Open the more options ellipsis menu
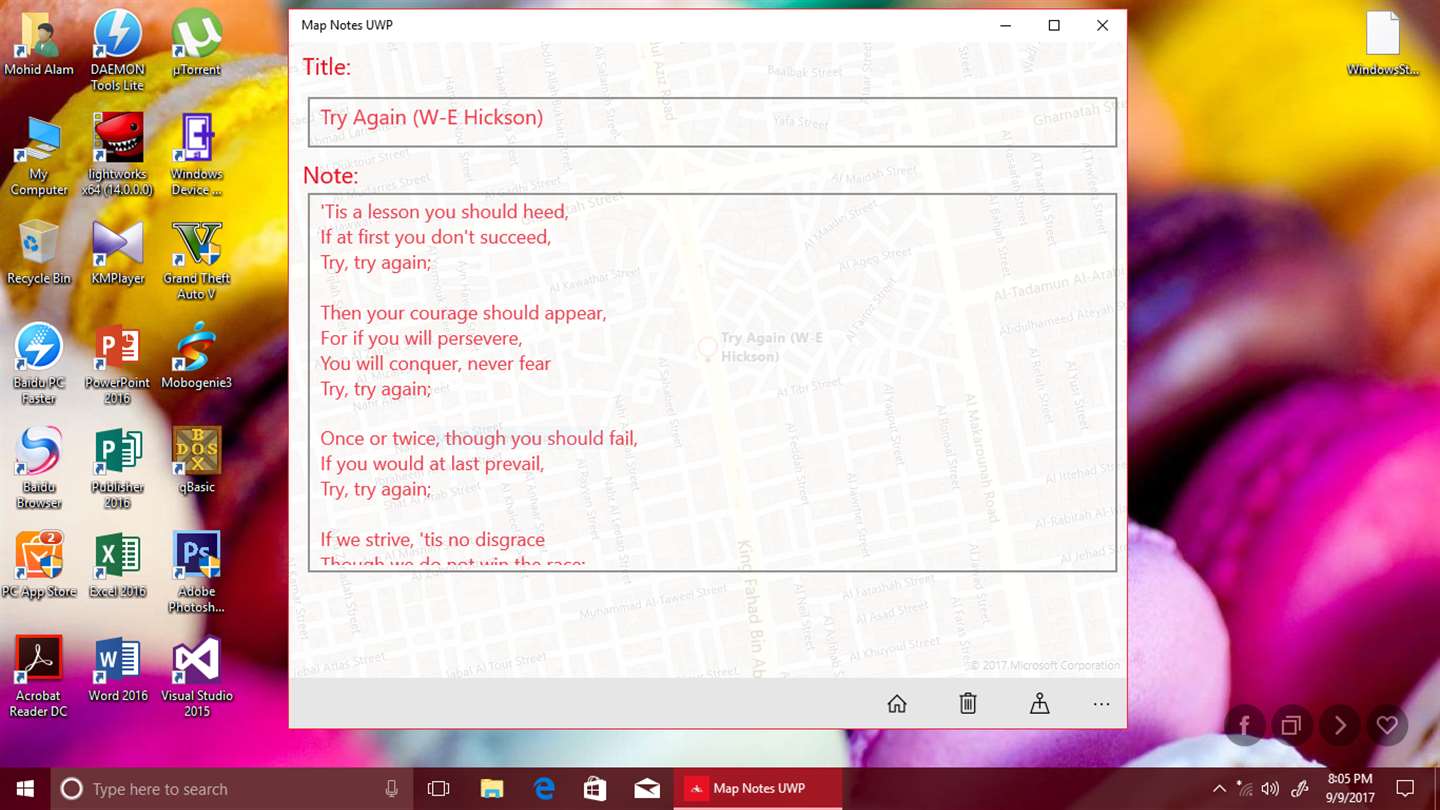 click(x=1102, y=704)
